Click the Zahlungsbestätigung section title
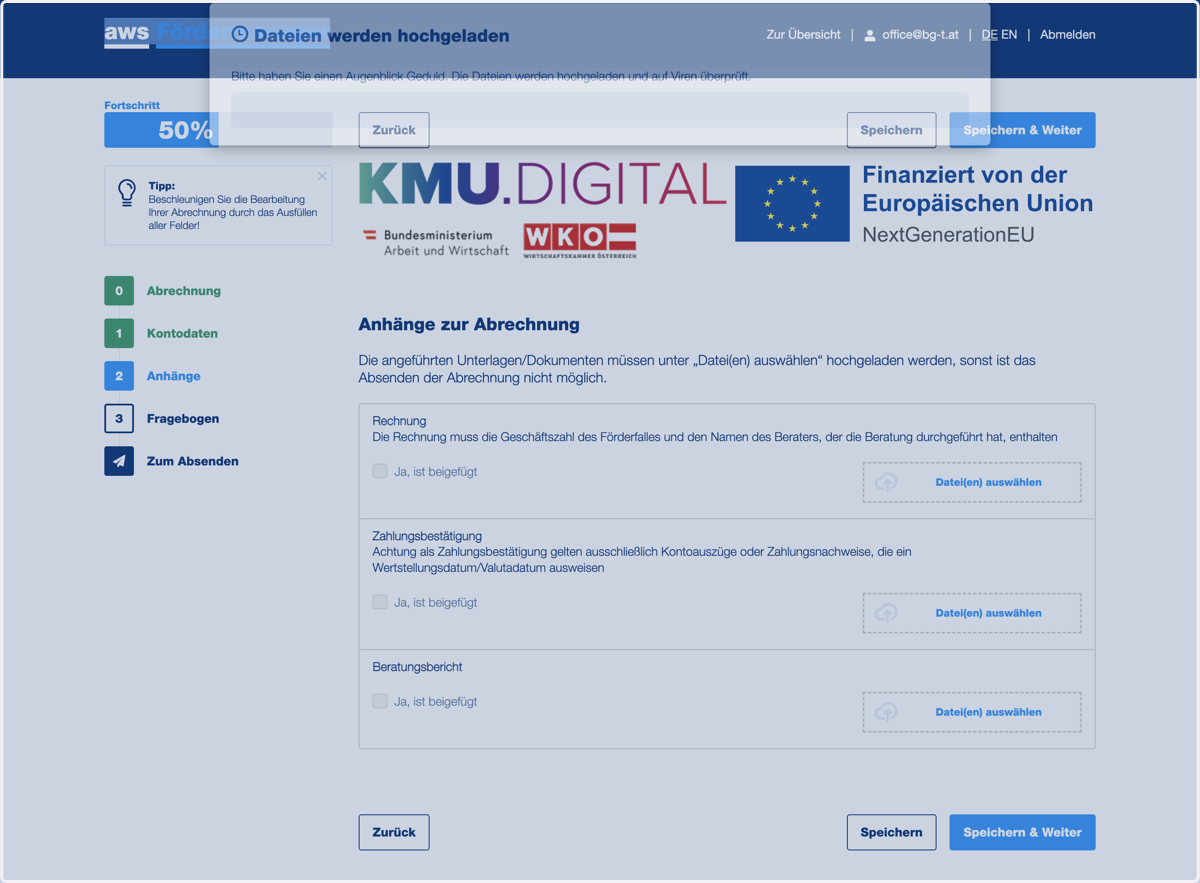The width and height of the screenshot is (1200, 883). 427,536
